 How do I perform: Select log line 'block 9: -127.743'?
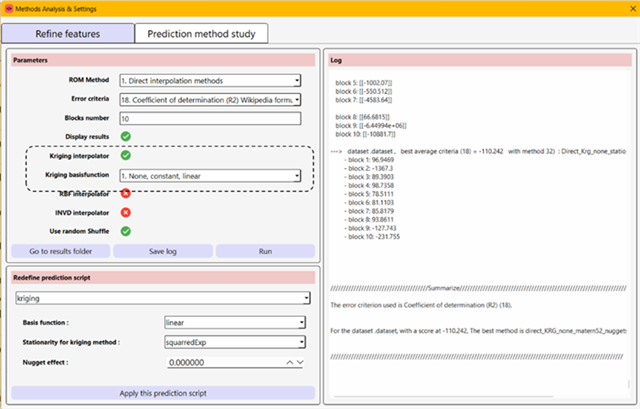(x=370, y=228)
